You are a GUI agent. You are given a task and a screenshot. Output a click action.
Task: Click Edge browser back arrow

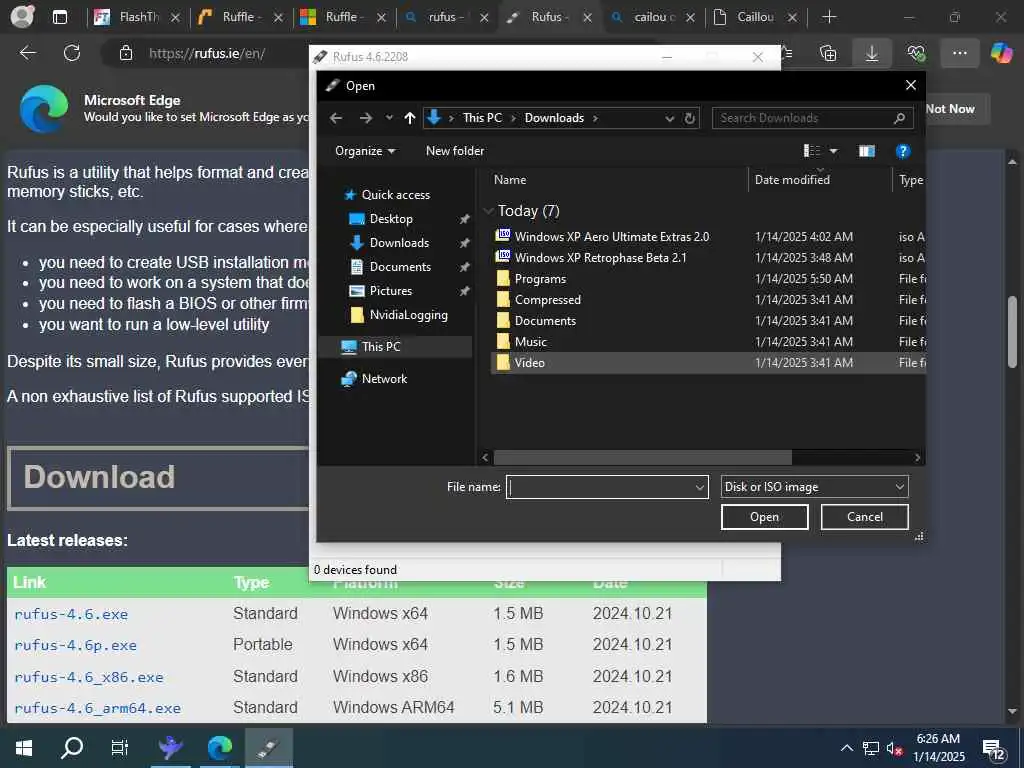pyautogui.click(x=27, y=53)
